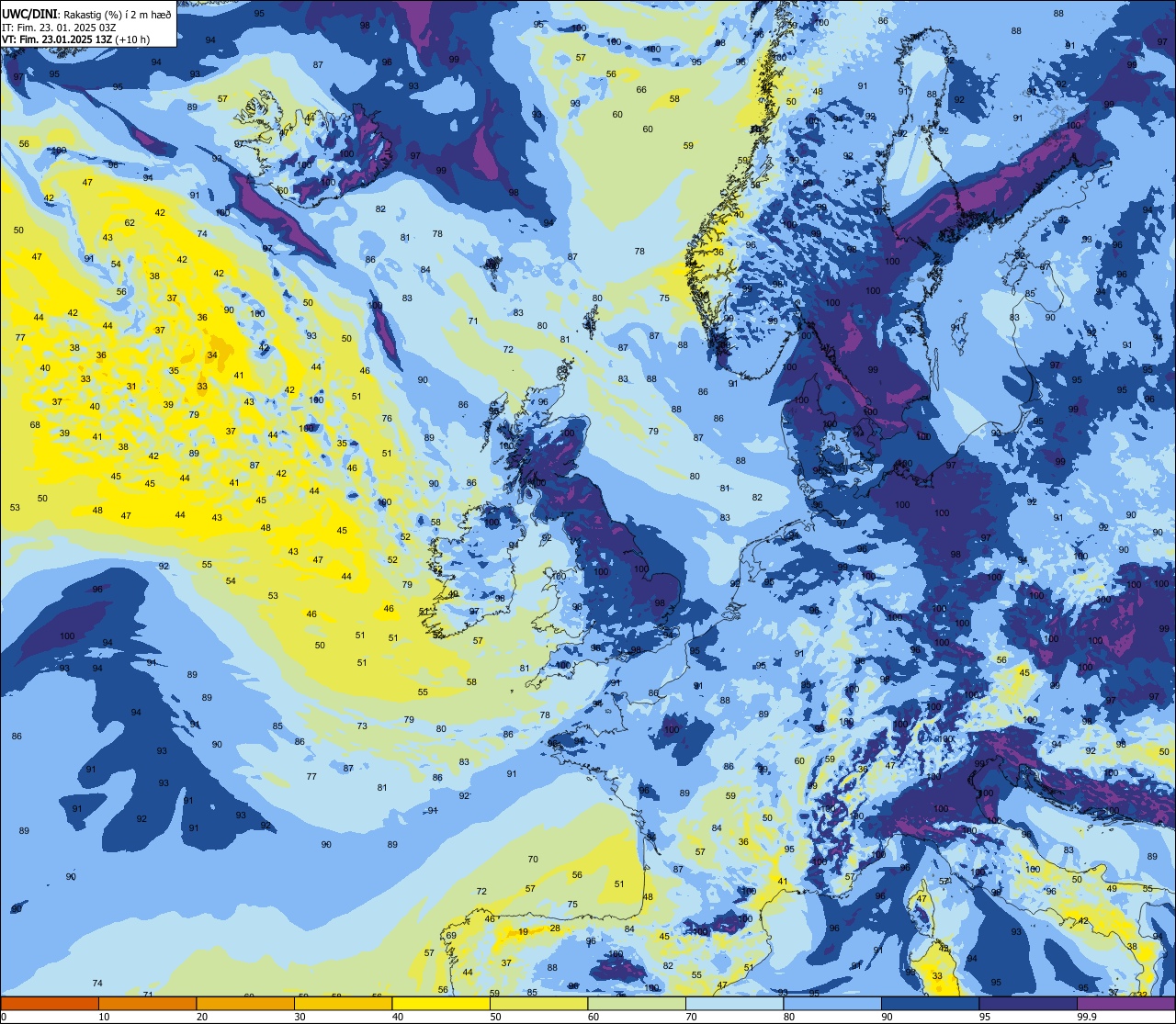The width and height of the screenshot is (1176, 1024).
Task: Click the '95' legend label on the color bar
Action: (x=984, y=1017)
